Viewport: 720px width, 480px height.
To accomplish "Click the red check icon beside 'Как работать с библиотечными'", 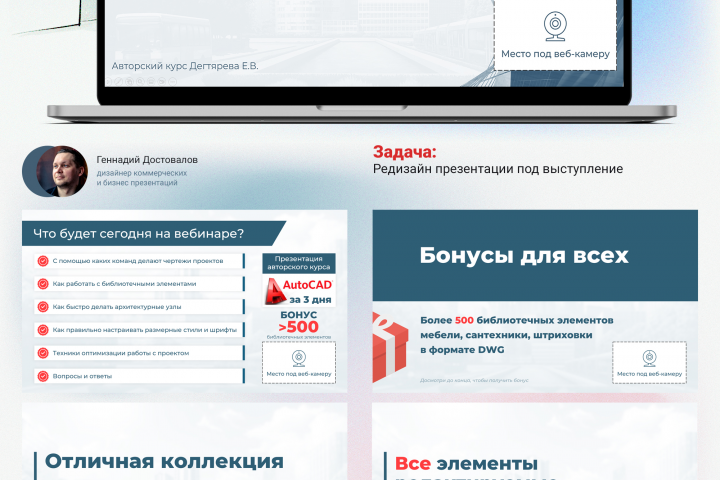I will click(43, 284).
